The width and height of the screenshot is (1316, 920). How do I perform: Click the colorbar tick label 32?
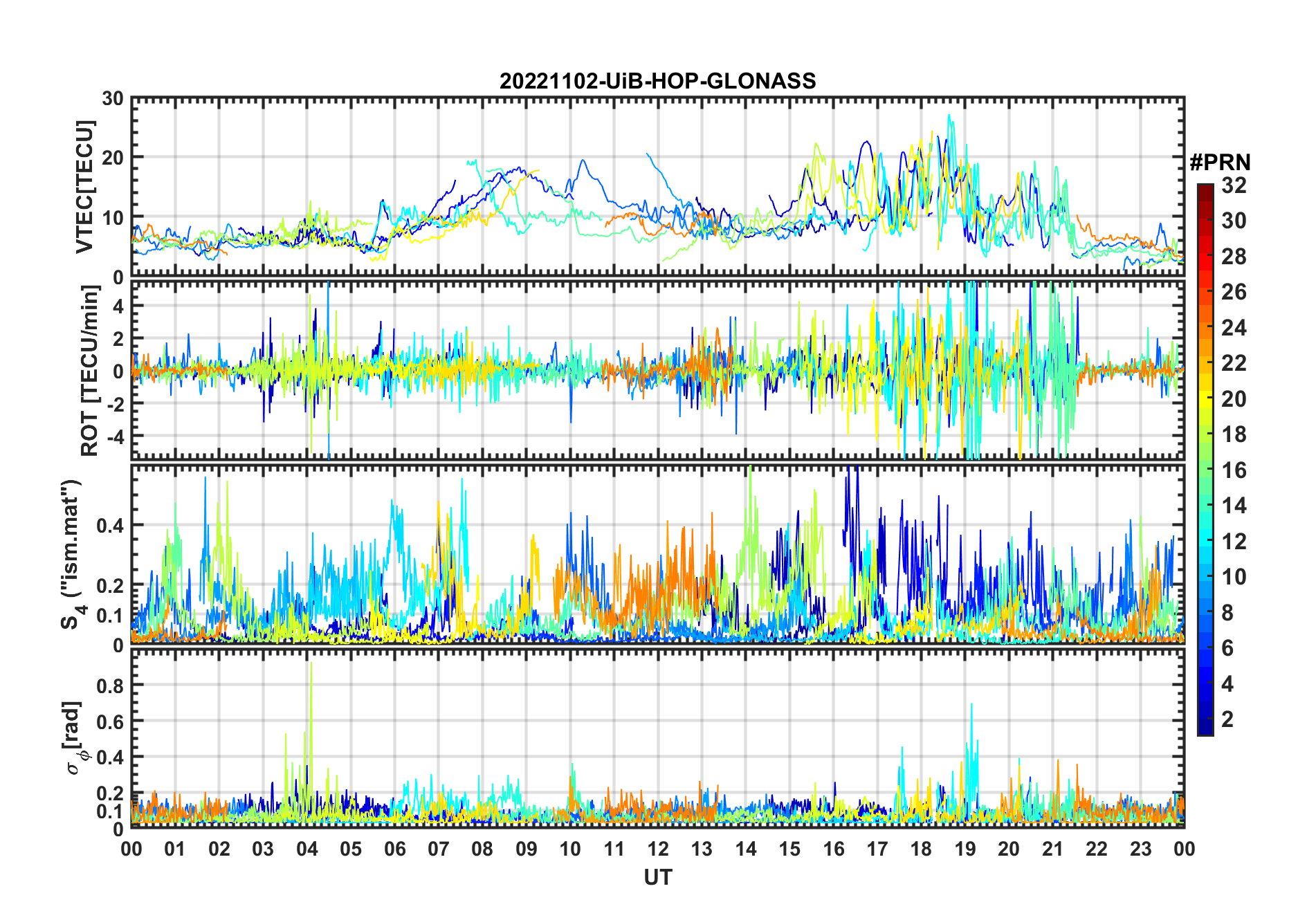pyautogui.click(x=1234, y=185)
